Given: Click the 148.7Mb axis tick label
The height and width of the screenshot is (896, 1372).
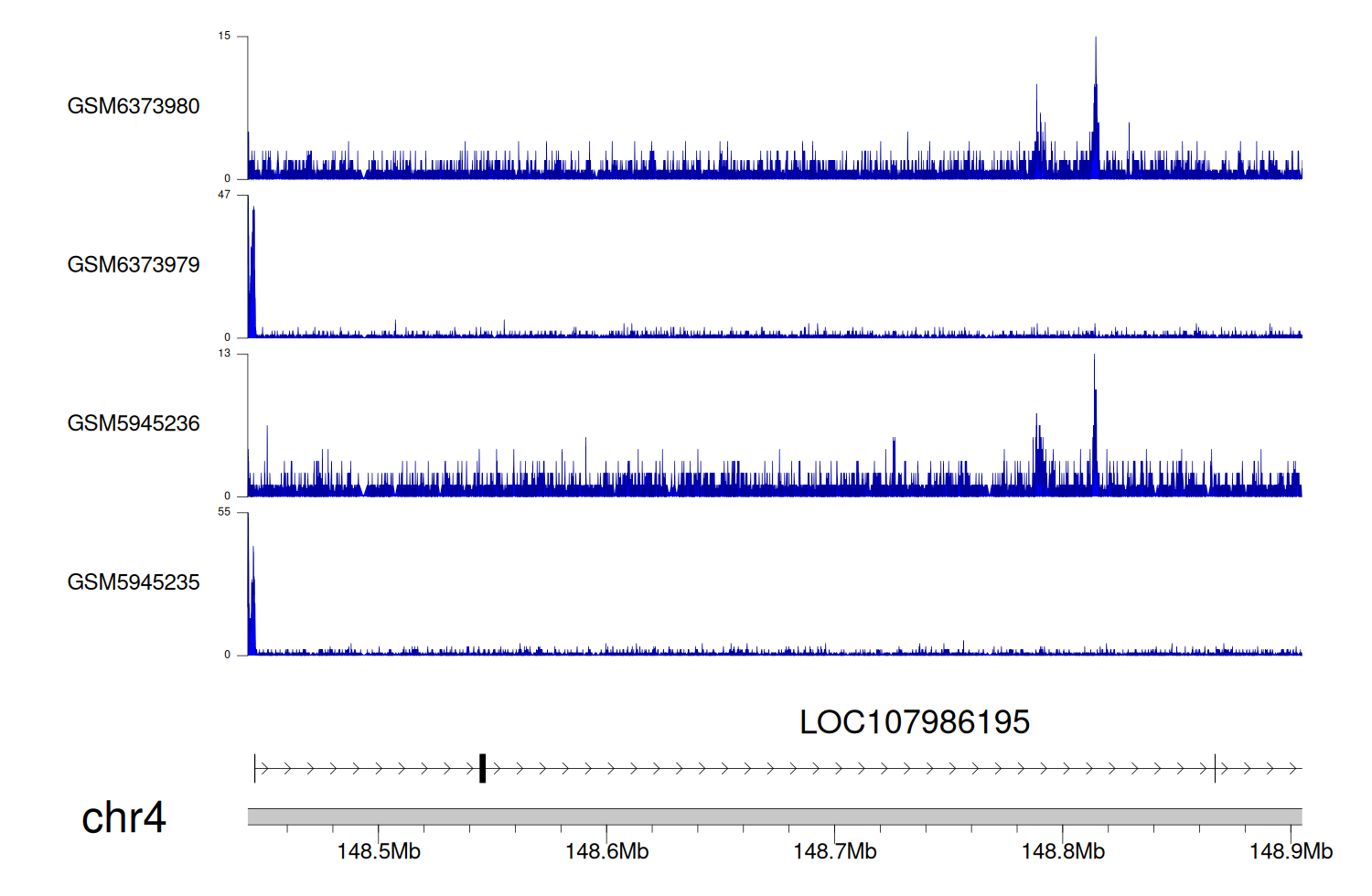Looking at the screenshot, I should (834, 851).
